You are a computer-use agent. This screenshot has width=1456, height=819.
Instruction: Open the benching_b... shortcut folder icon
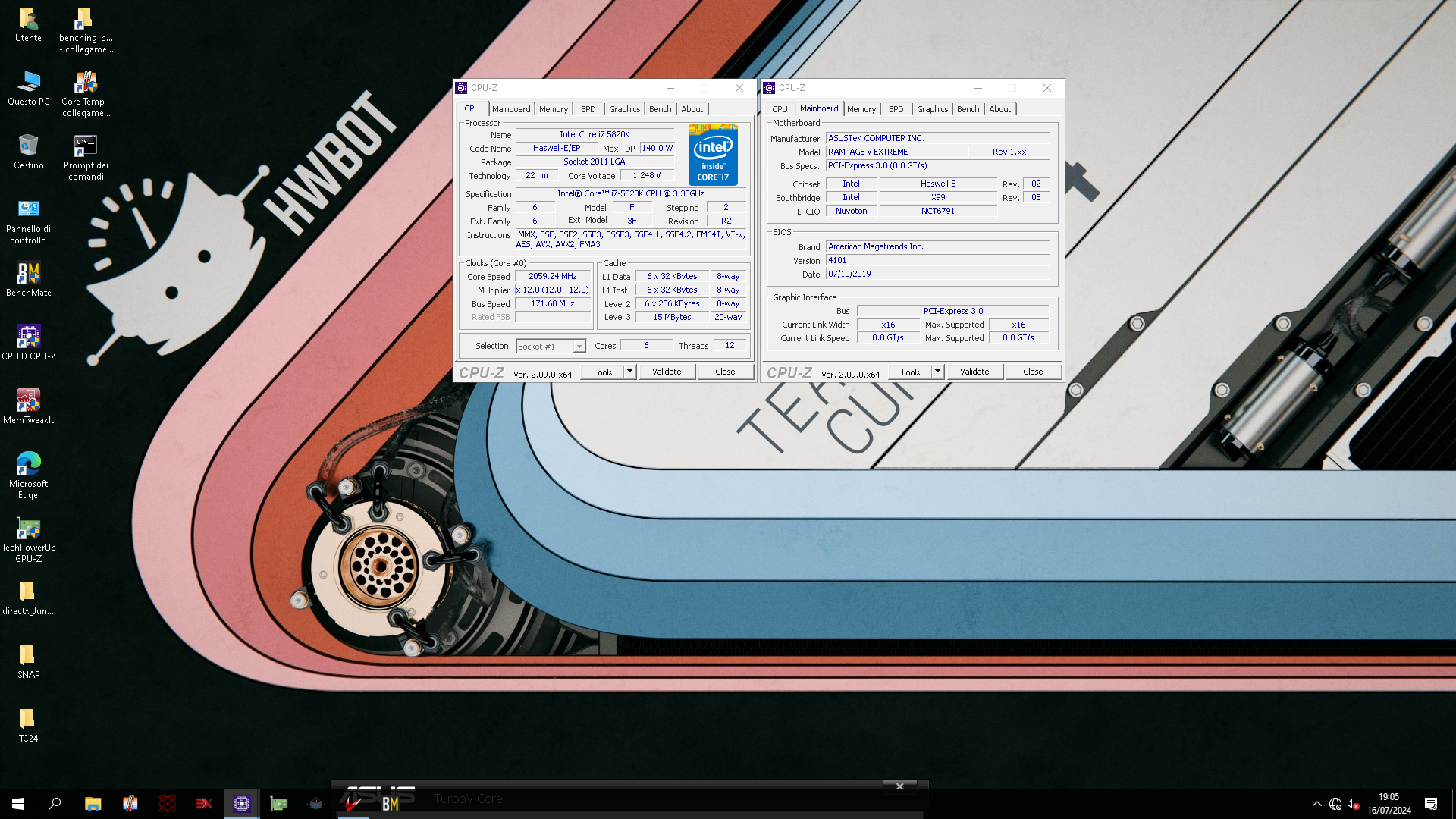(86, 30)
